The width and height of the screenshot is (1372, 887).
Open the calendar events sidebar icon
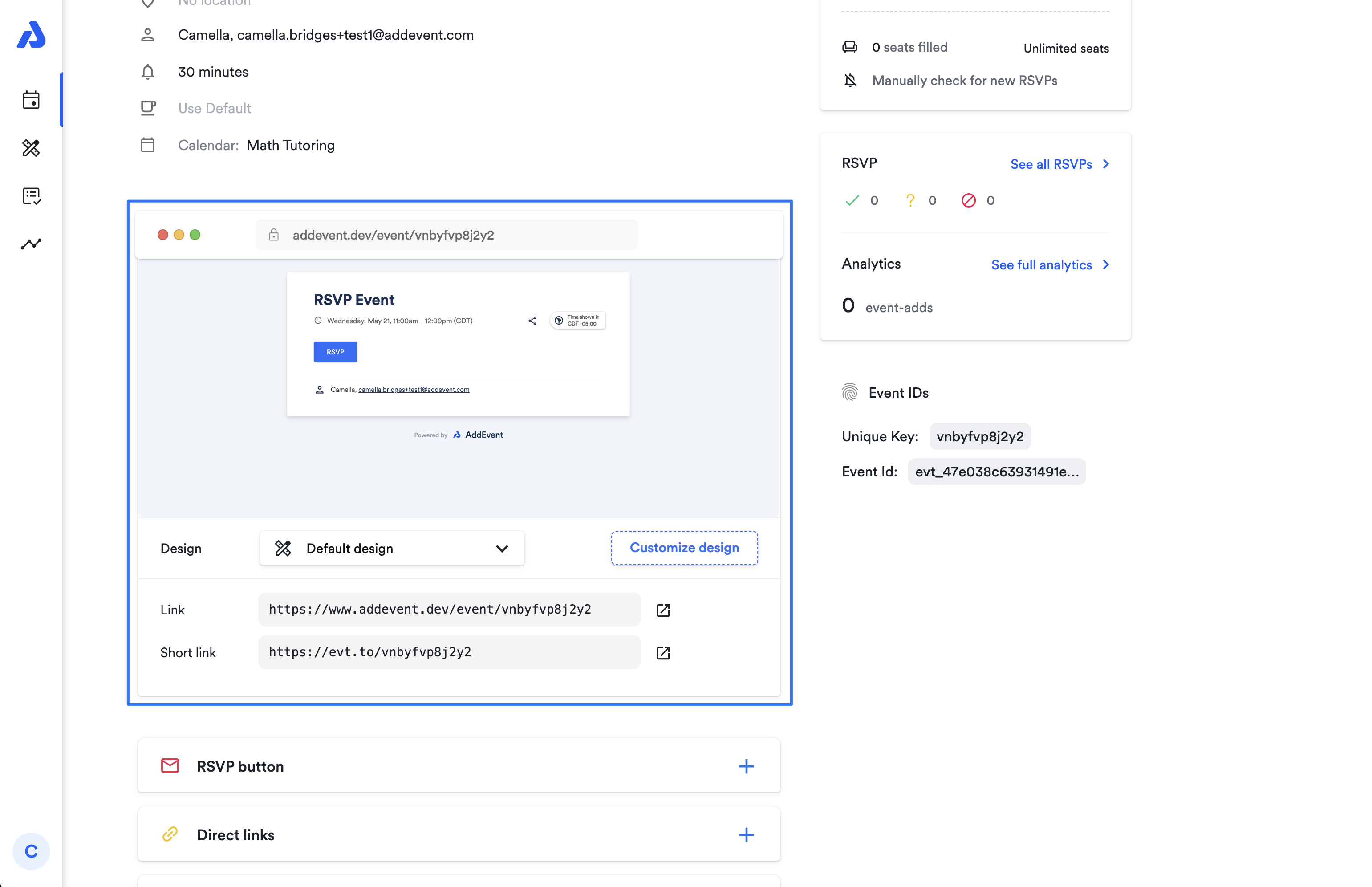(x=31, y=100)
